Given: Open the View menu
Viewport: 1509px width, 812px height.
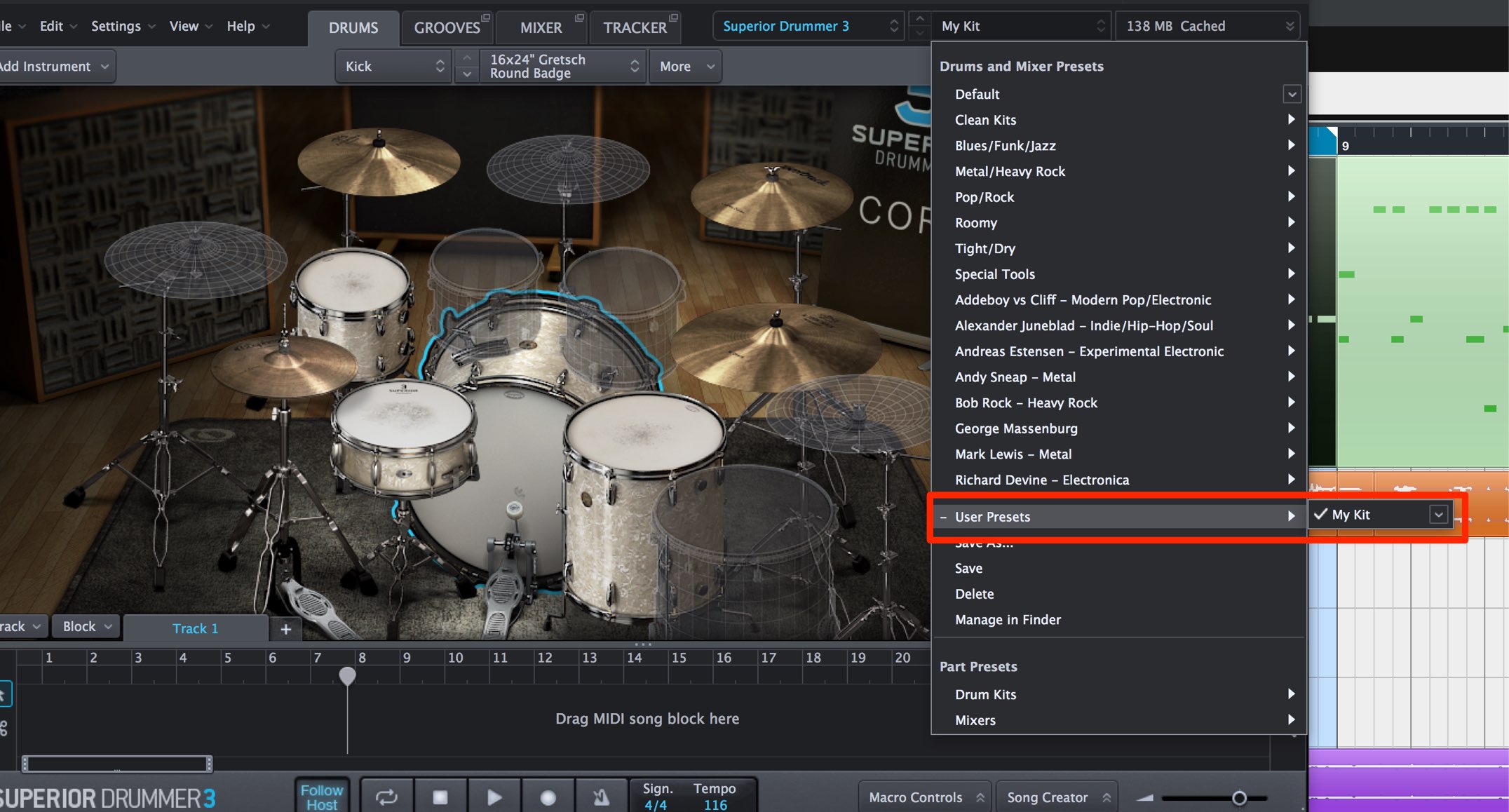Looking at the screenshot, I should 191,26.
